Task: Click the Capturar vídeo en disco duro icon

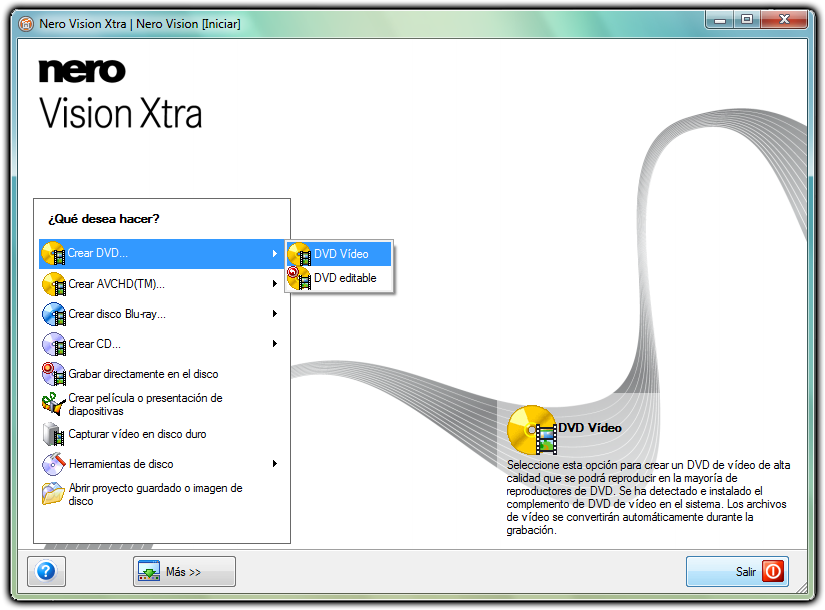Action: [53, 434]
